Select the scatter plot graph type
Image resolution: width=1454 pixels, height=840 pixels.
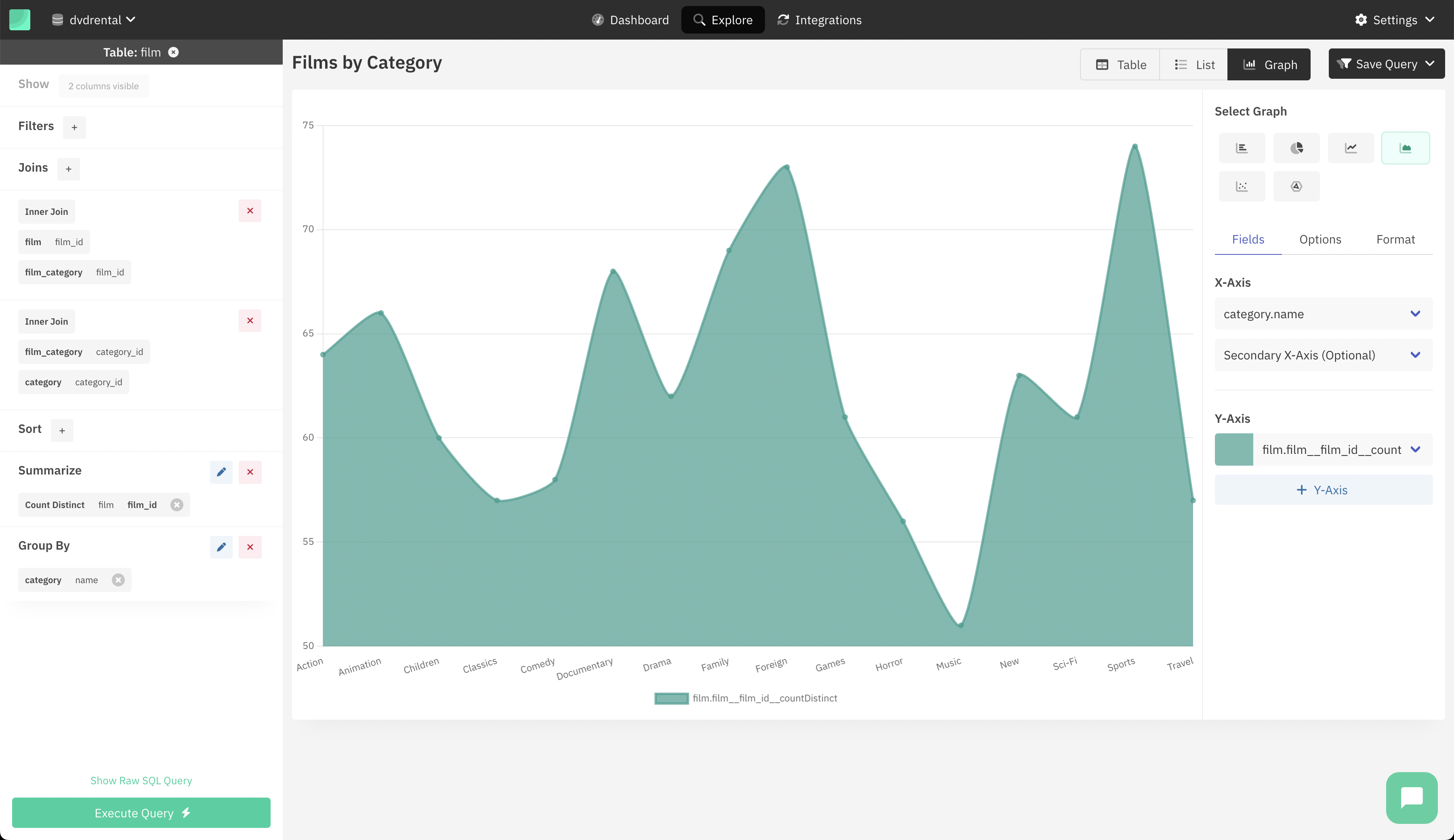tap(1242, 186)
